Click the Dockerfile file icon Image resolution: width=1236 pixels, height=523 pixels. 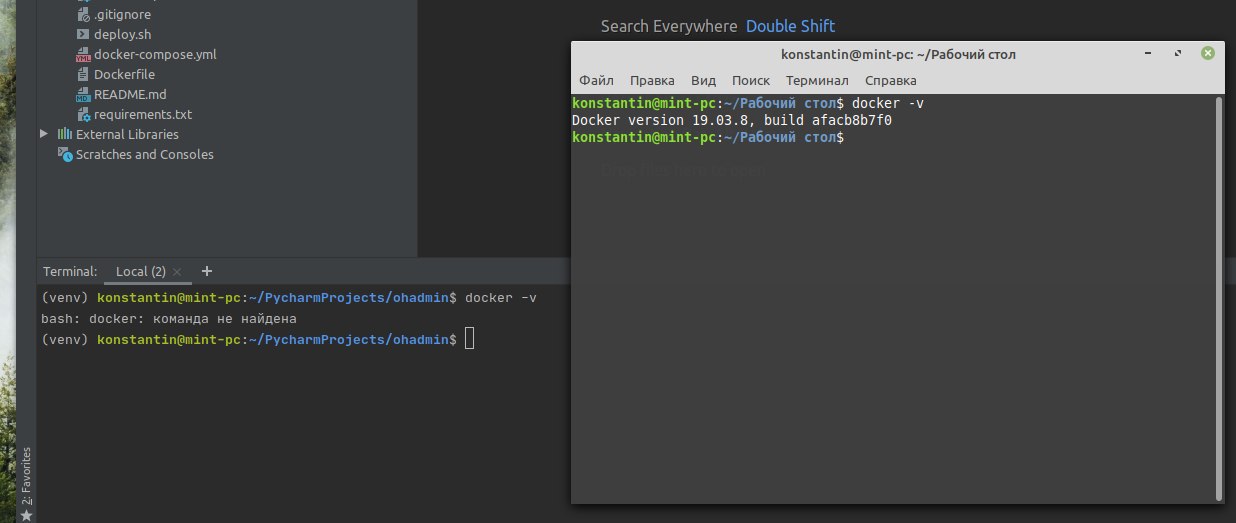point(84,75)
